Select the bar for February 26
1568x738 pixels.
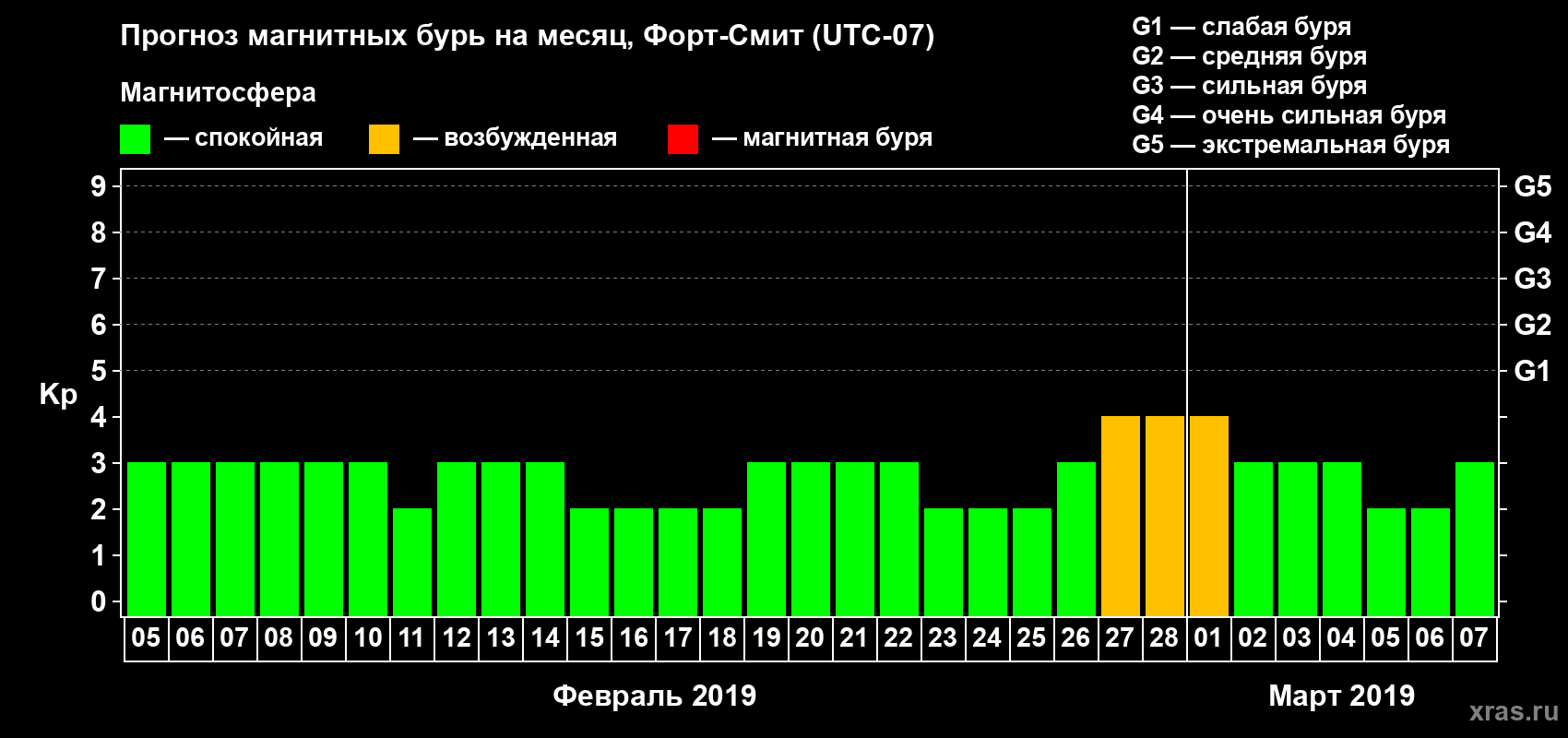(x=1076, y=539)
